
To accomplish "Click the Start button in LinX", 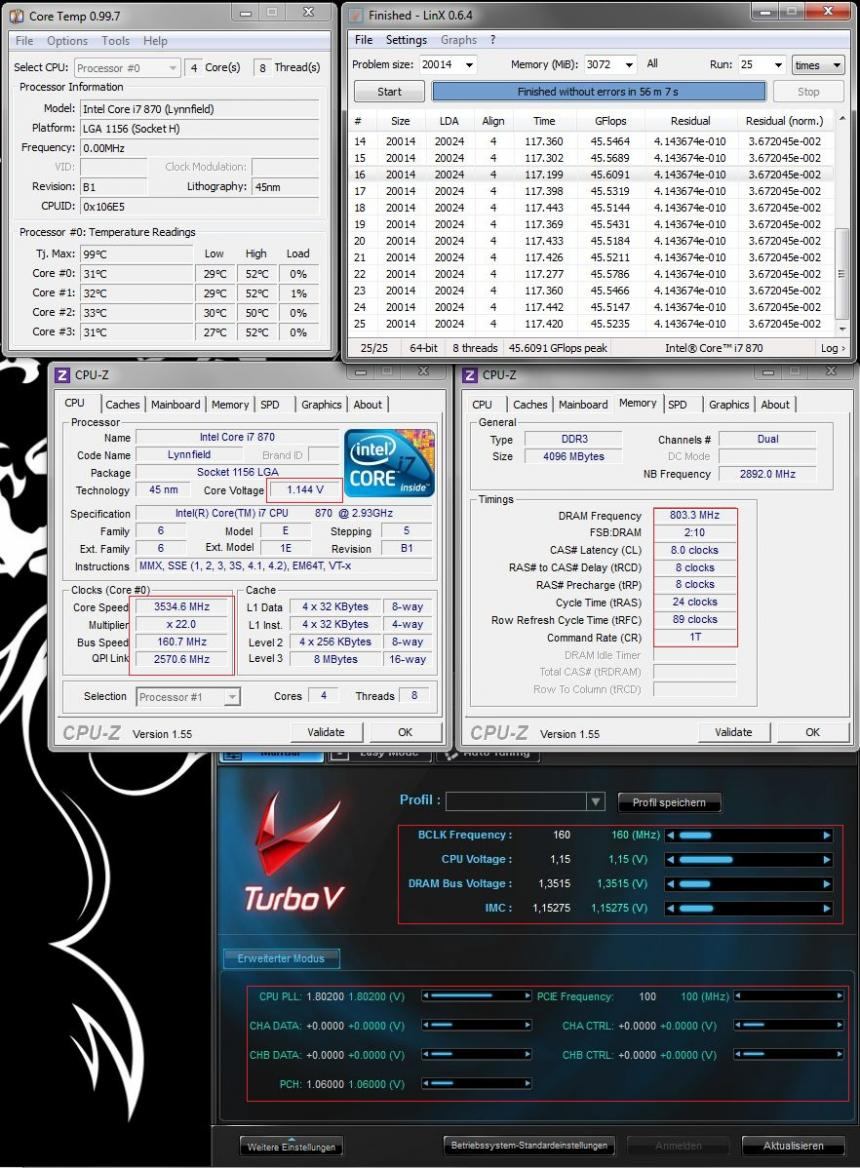I will [389, 92].
